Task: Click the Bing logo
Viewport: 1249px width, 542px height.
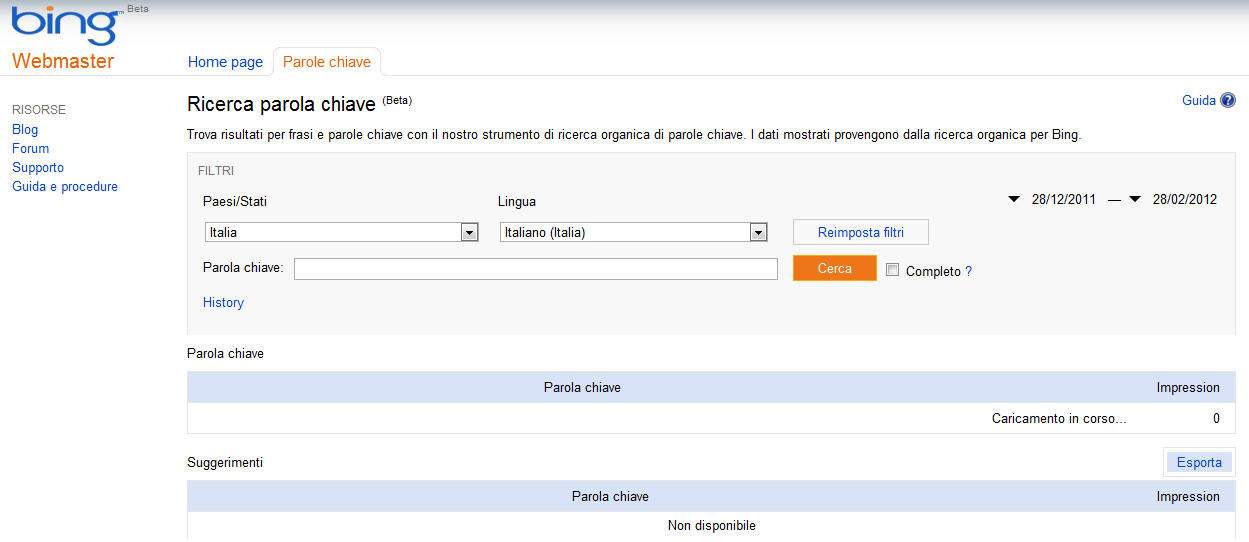Action: 64,25
